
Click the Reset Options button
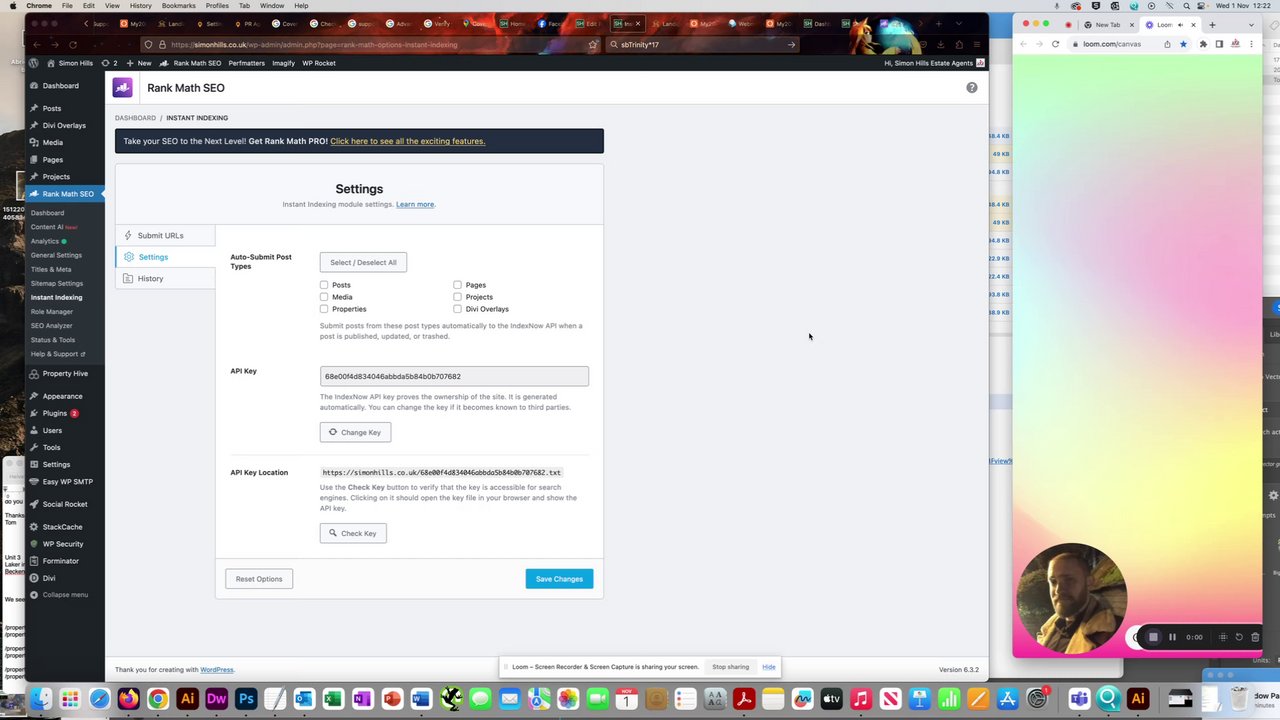(259, 579)
